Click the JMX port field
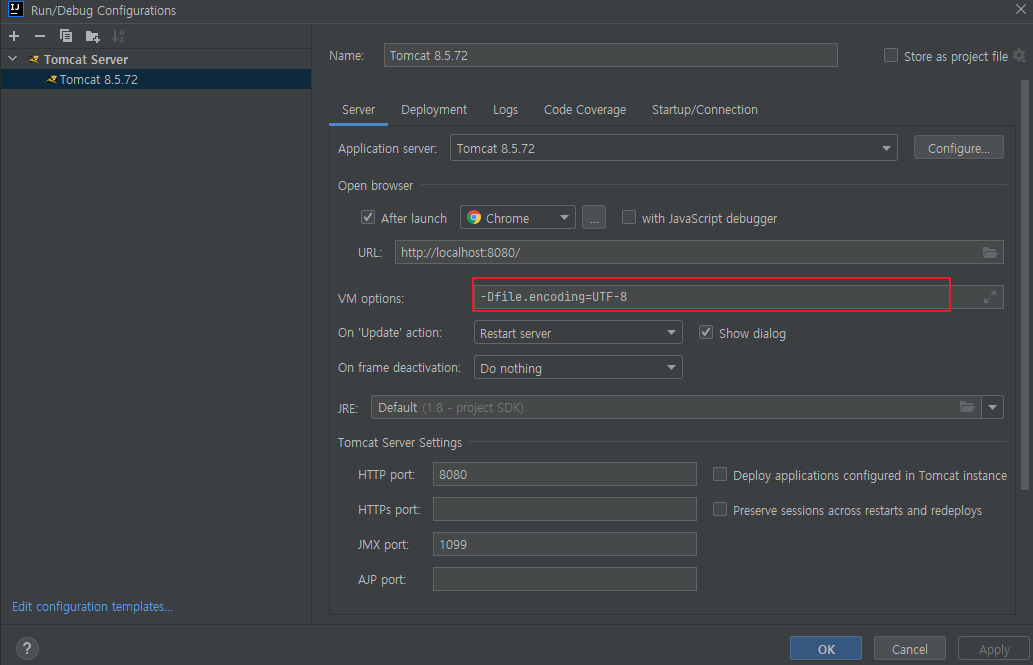Viewport: 1033px width, 665px height. (565, 544)
